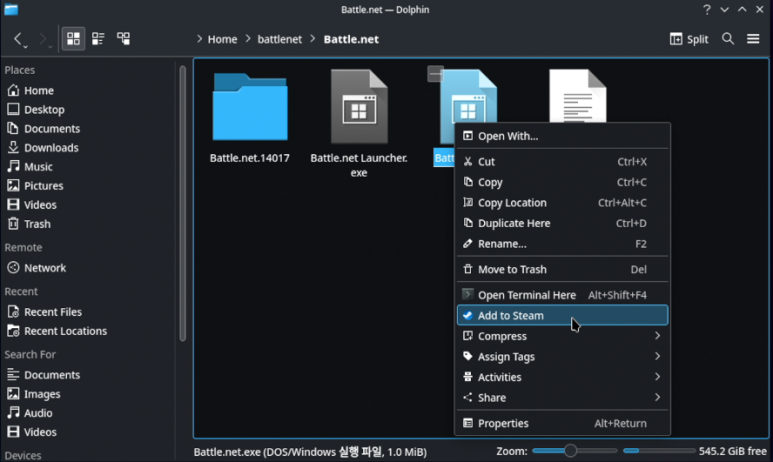This screenshot has height=462, width=773.
Task: Go back with the back arrow
Action: pos(18,39)
